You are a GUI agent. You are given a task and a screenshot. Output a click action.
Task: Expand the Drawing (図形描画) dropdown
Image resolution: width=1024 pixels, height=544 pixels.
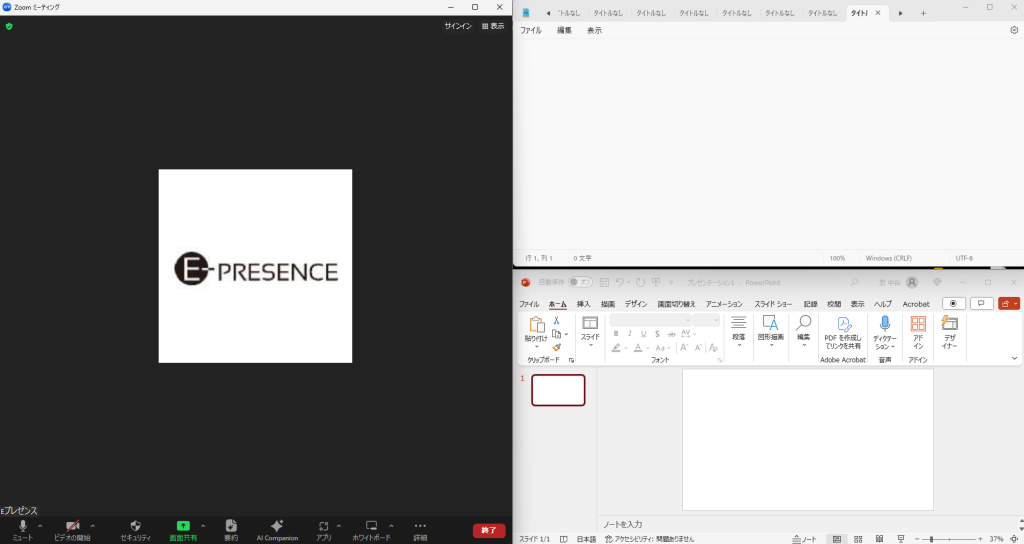[x=771, y=332]
